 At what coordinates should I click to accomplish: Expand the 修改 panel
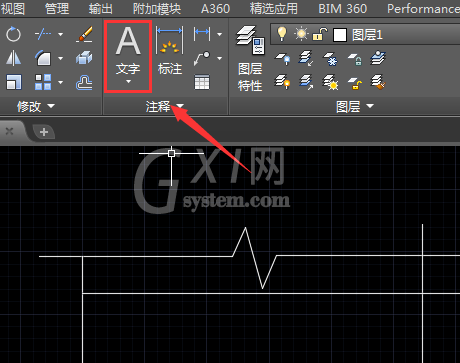(36, 106)
